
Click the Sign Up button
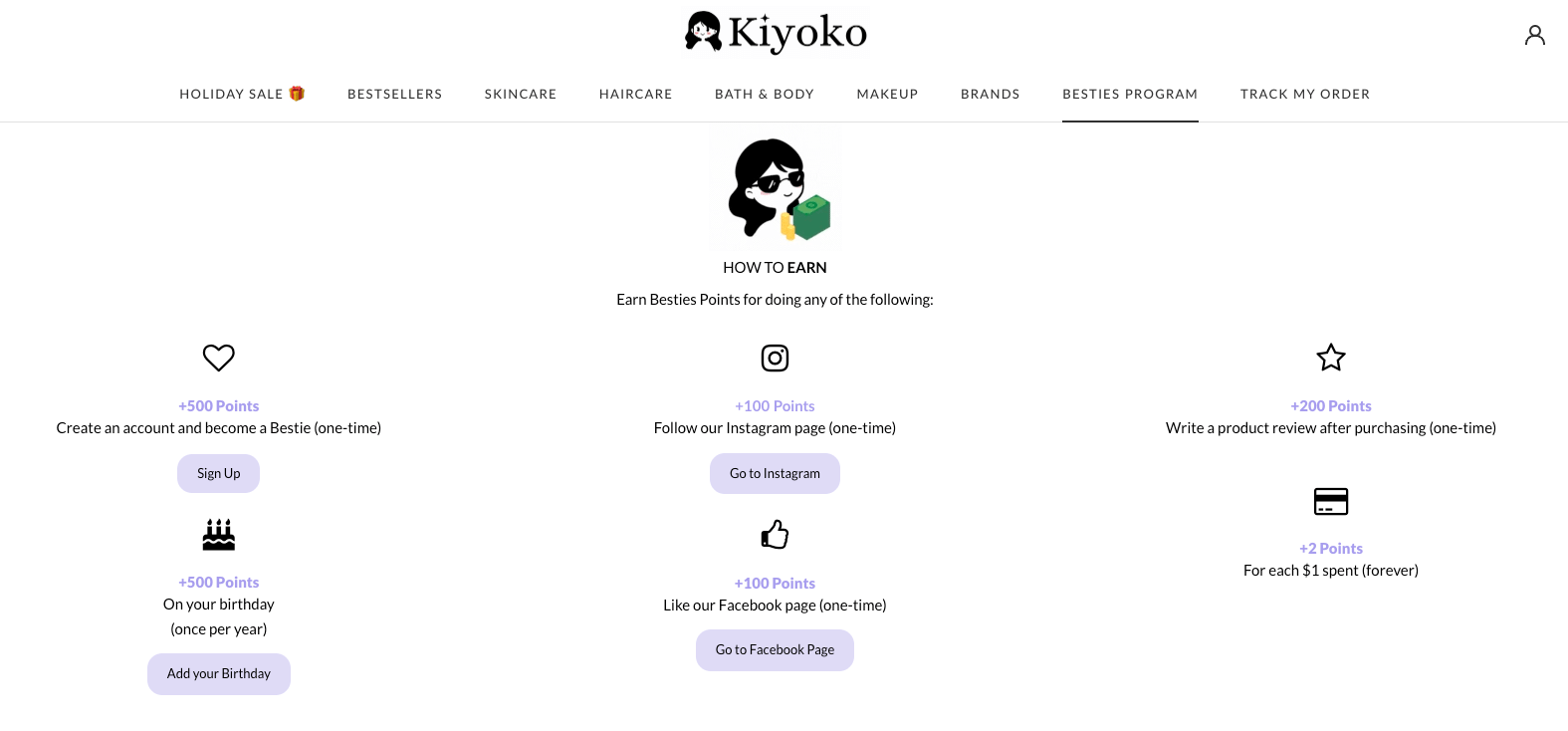(218, 473)
